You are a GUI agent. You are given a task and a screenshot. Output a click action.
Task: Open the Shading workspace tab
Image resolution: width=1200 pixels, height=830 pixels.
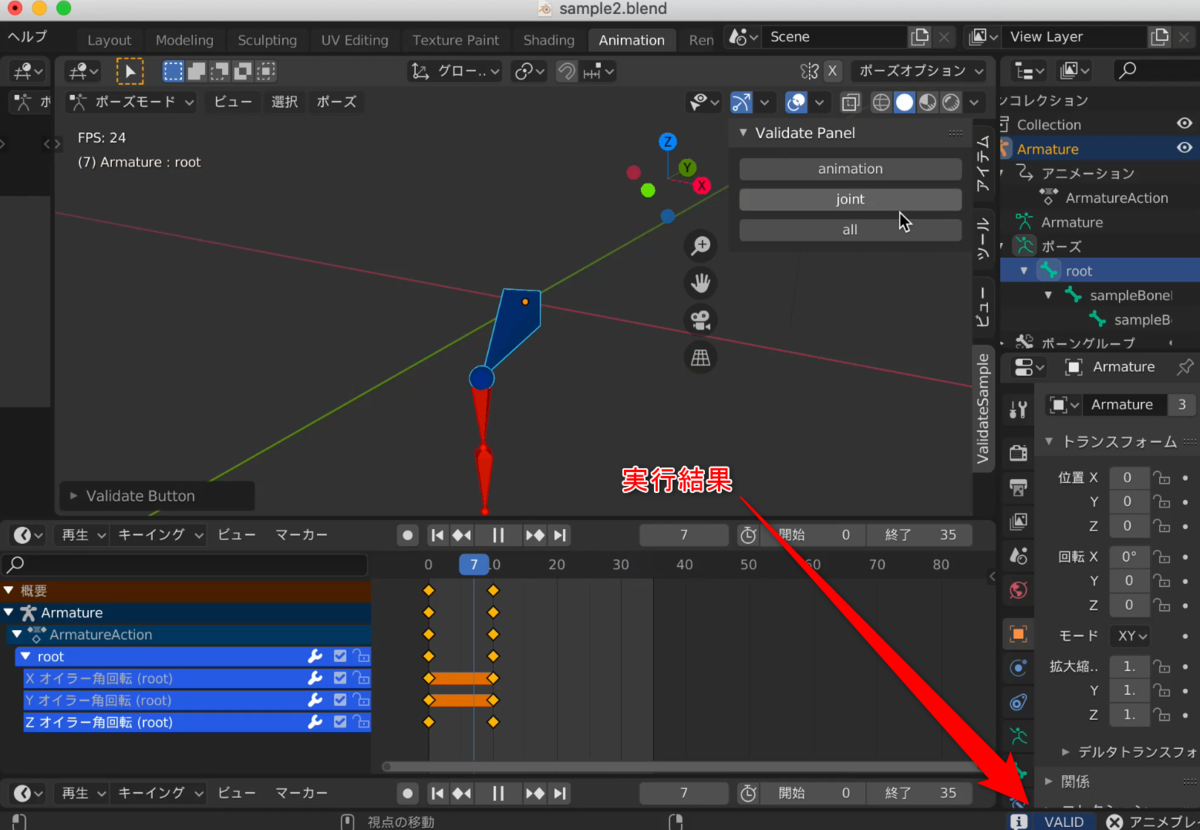point(548,40)
